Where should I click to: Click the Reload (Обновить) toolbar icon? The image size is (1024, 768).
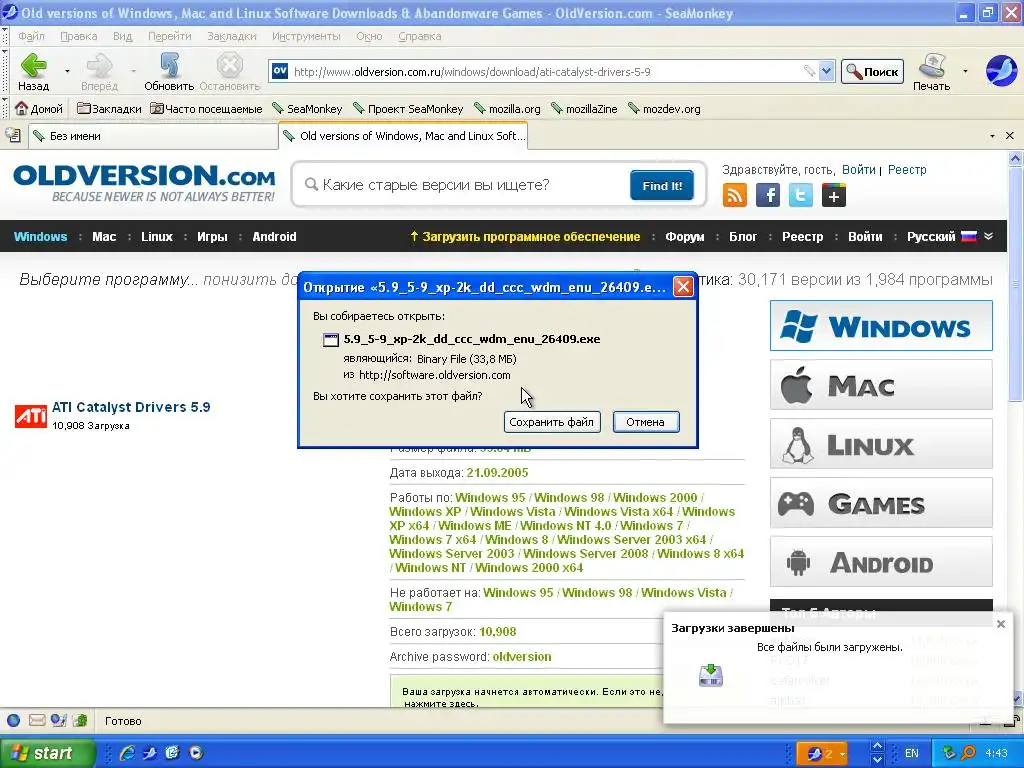(x=169, y=66)
